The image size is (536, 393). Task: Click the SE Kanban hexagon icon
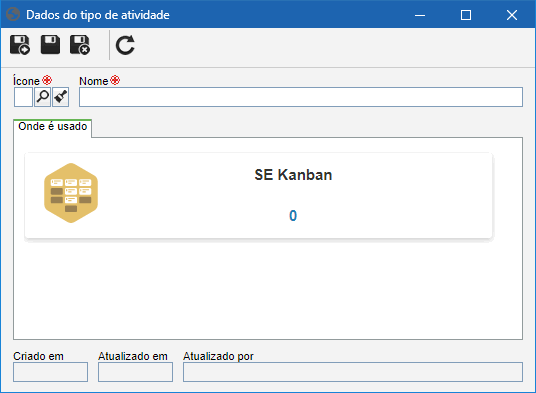(71, 193)
